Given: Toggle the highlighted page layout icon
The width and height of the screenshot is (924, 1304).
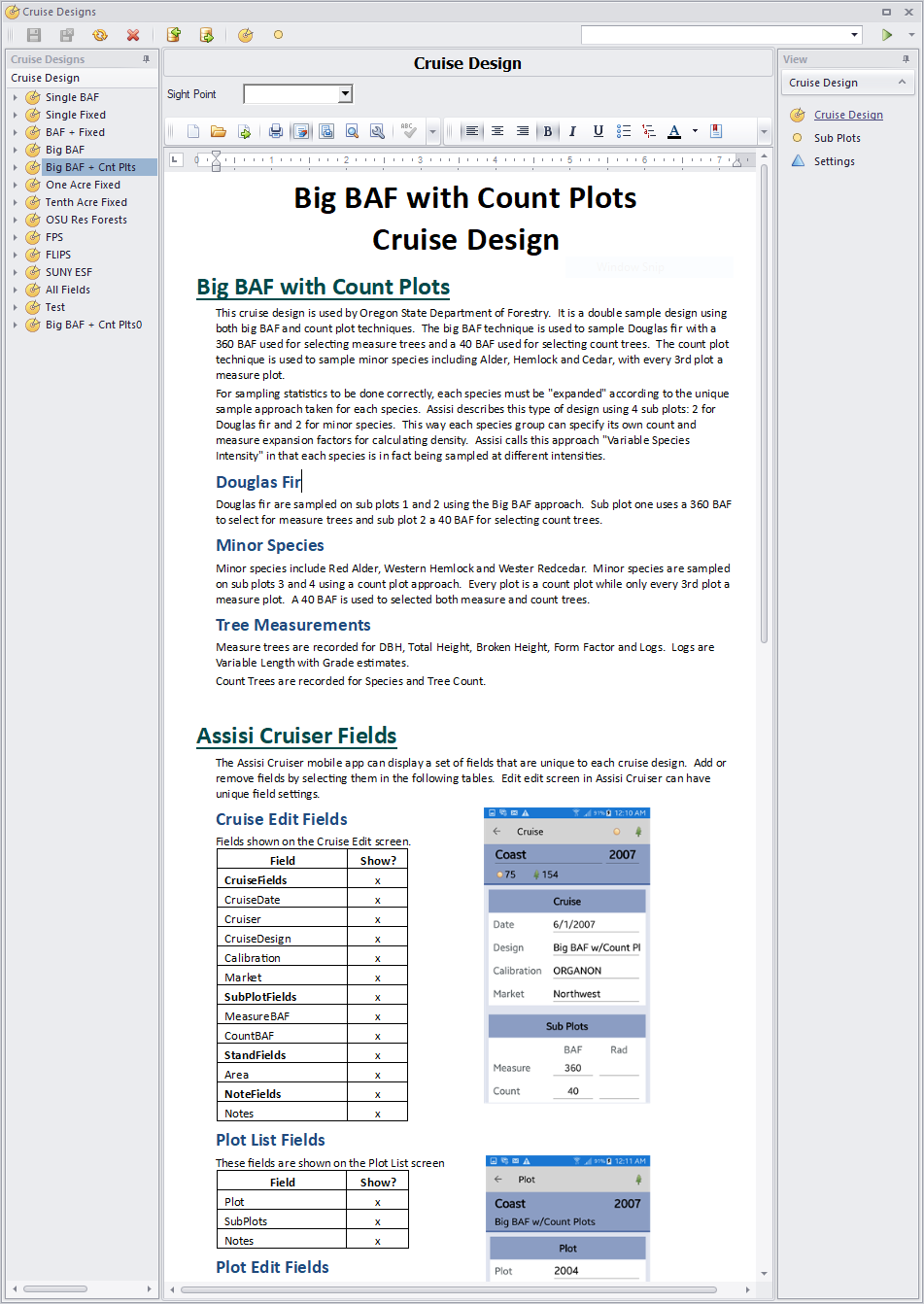Looking at the screenshot, I should click(x=301, y=131).
